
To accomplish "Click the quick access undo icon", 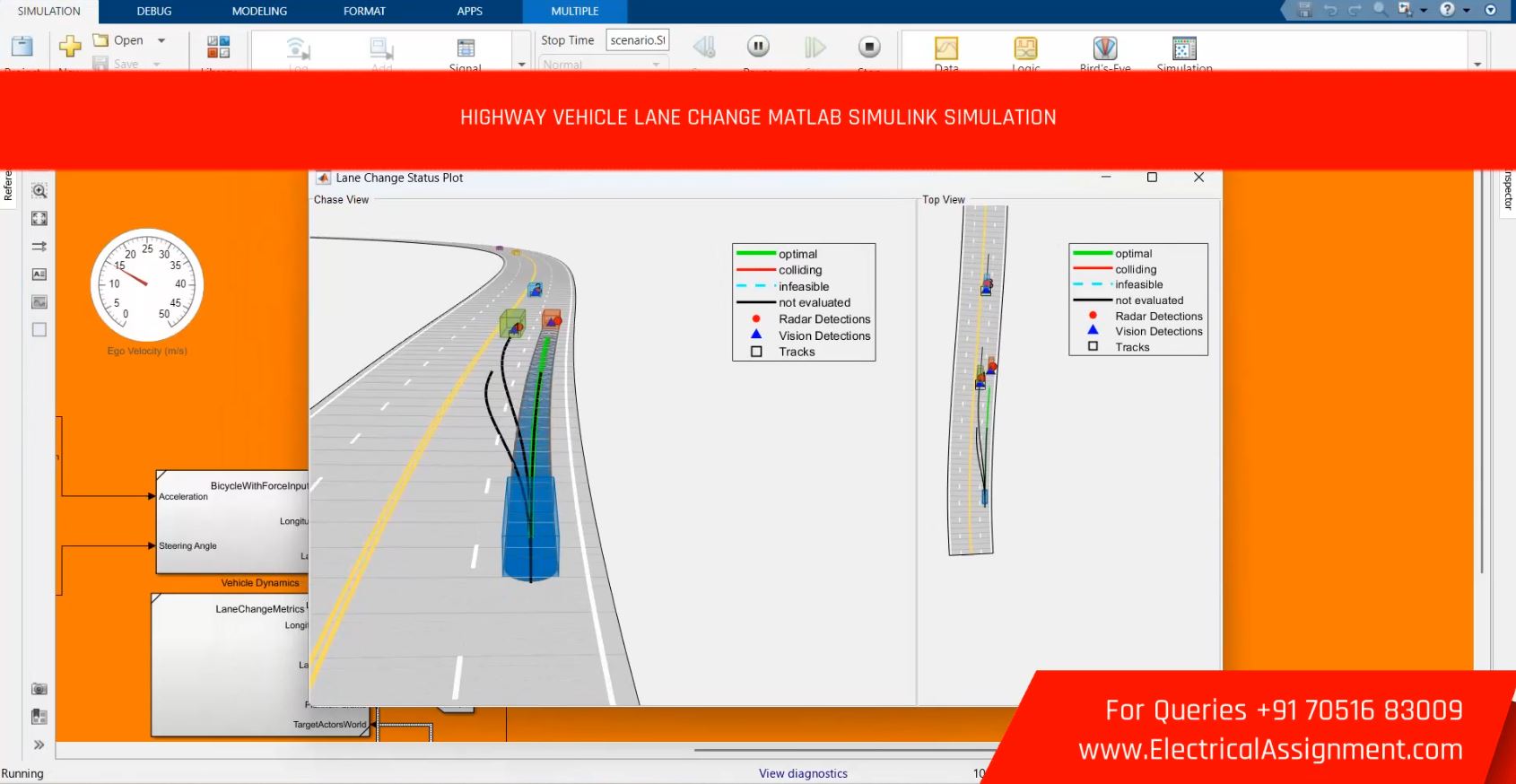I will (1330, 10).
